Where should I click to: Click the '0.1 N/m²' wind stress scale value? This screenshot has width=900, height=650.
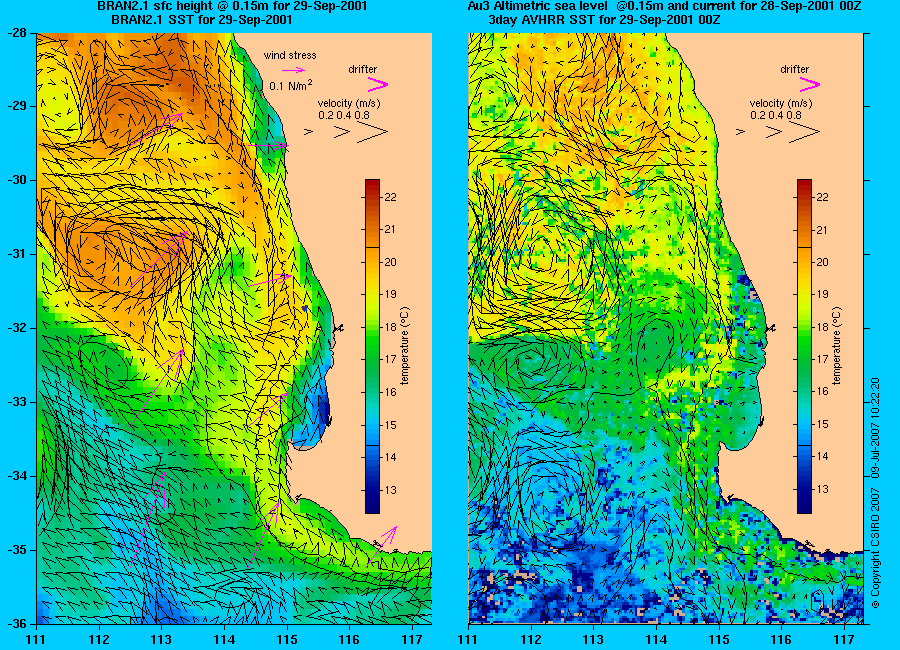click(291, 86)
